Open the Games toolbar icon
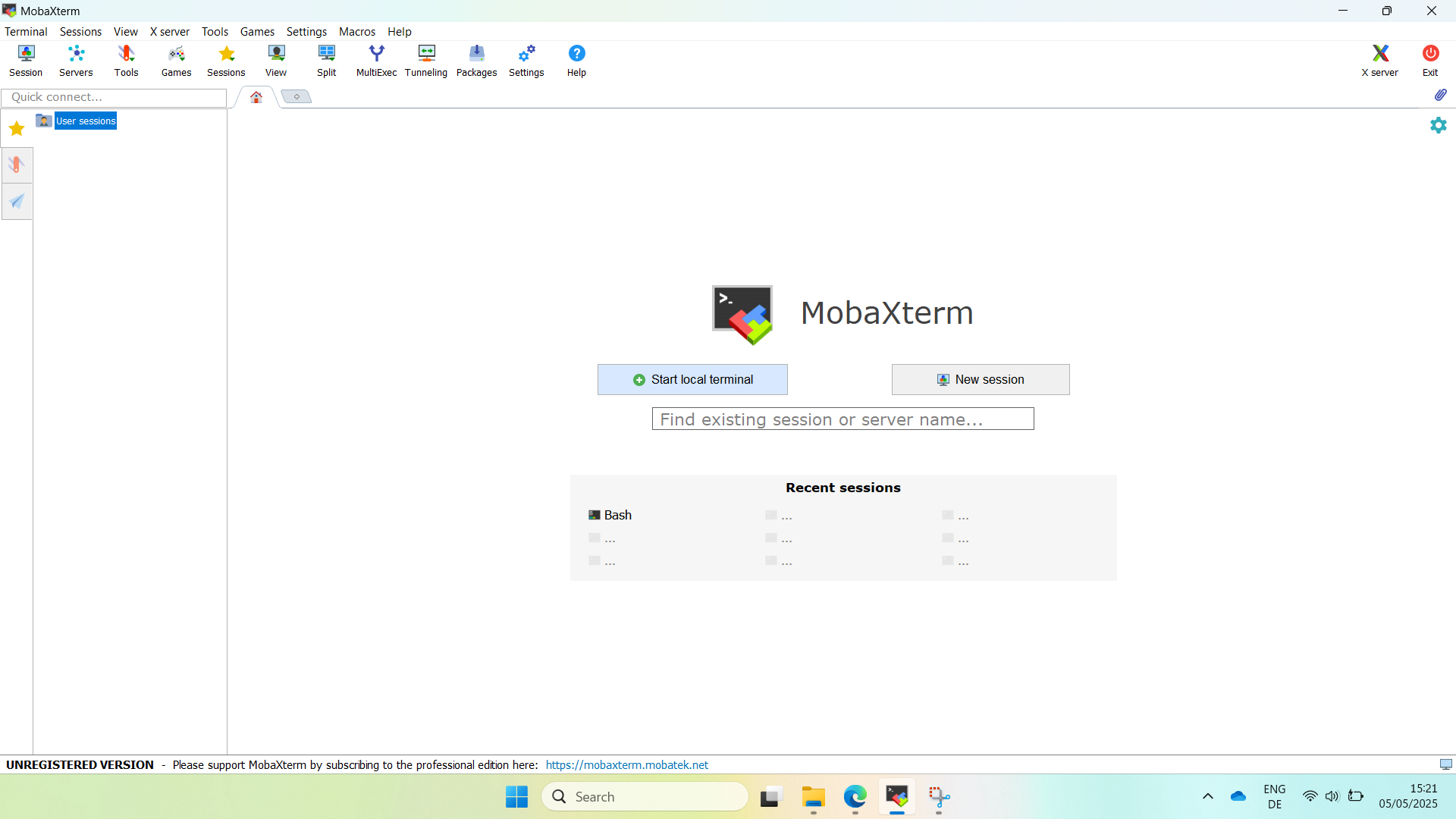The height and width of the screenshot is (819, 1456). (x=176, y=61)
